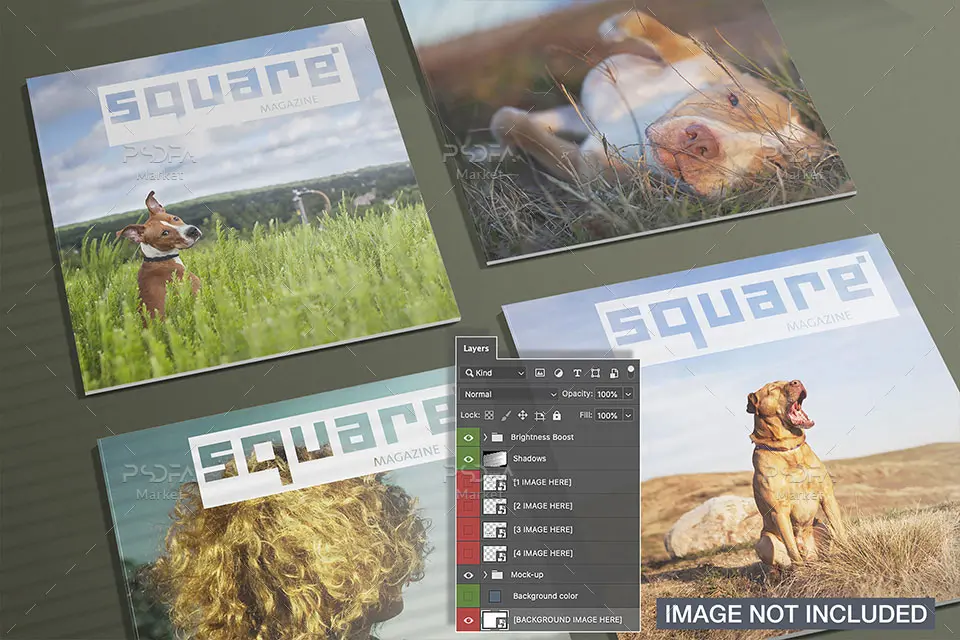Filter layers by pixel layer icon
Image resolution: width=960 pixels, height=640 pixels.
540,372
